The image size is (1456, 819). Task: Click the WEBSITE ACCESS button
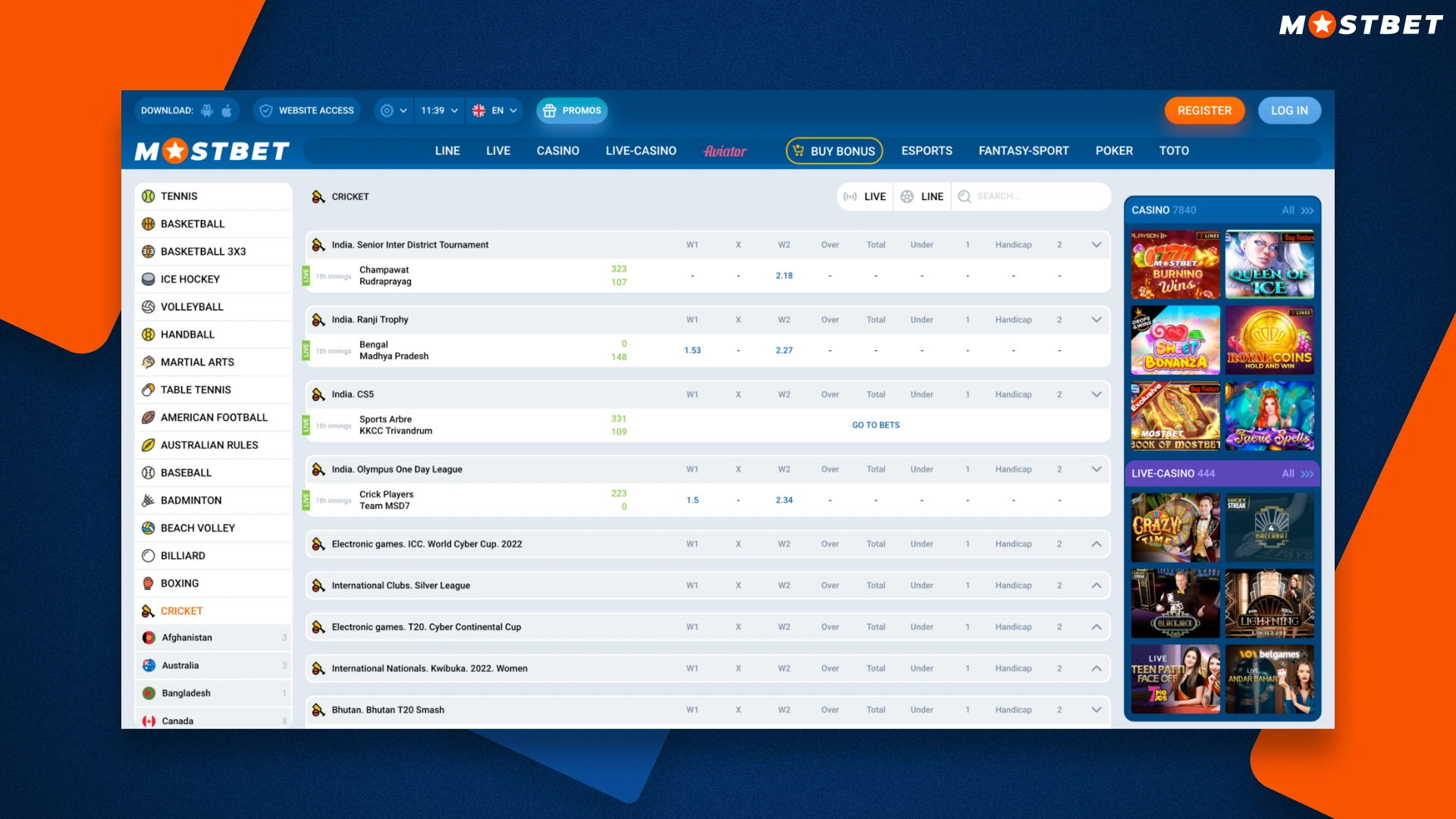(x=308, y=111)
